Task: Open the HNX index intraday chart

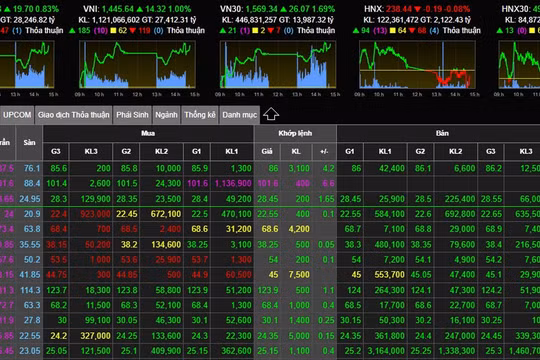Action: pyautogui.click(x=417, y=64)
